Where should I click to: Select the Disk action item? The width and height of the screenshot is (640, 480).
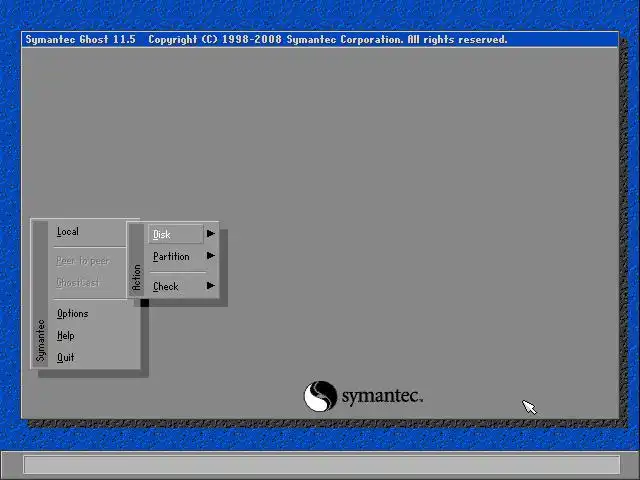coord(176,234)
